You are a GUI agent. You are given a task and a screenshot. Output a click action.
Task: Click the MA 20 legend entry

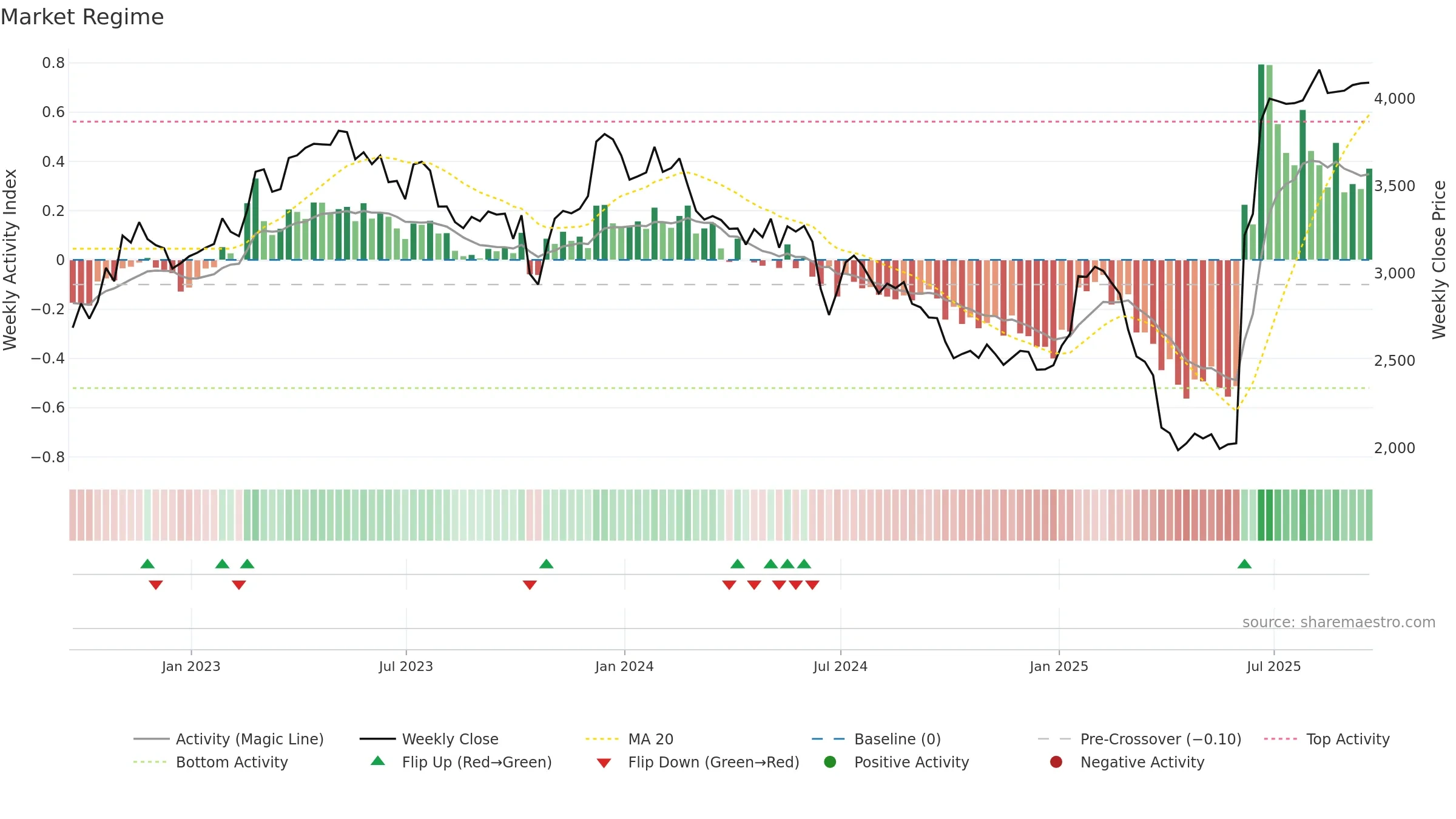(630, 739)
